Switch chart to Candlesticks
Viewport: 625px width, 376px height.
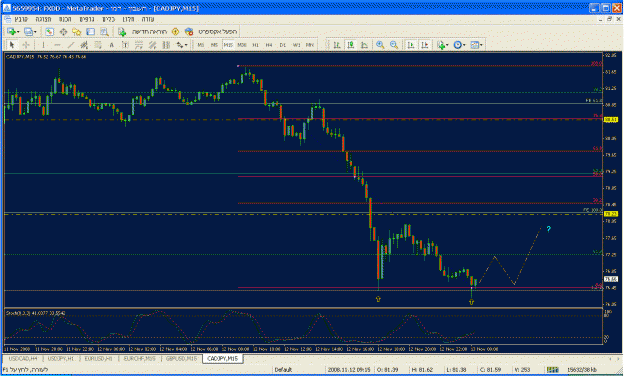[x=351, y=45]
